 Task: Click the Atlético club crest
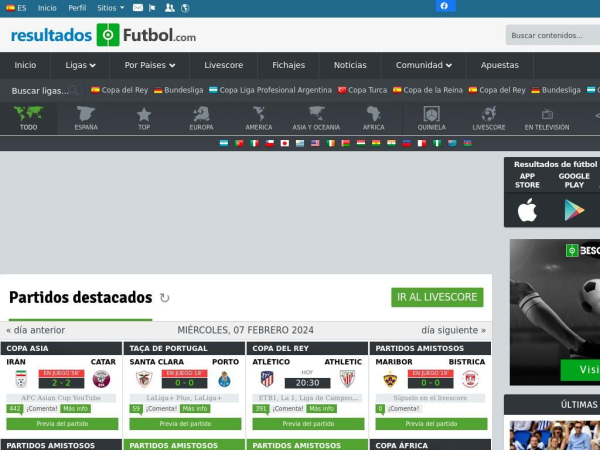click(267, 379)
